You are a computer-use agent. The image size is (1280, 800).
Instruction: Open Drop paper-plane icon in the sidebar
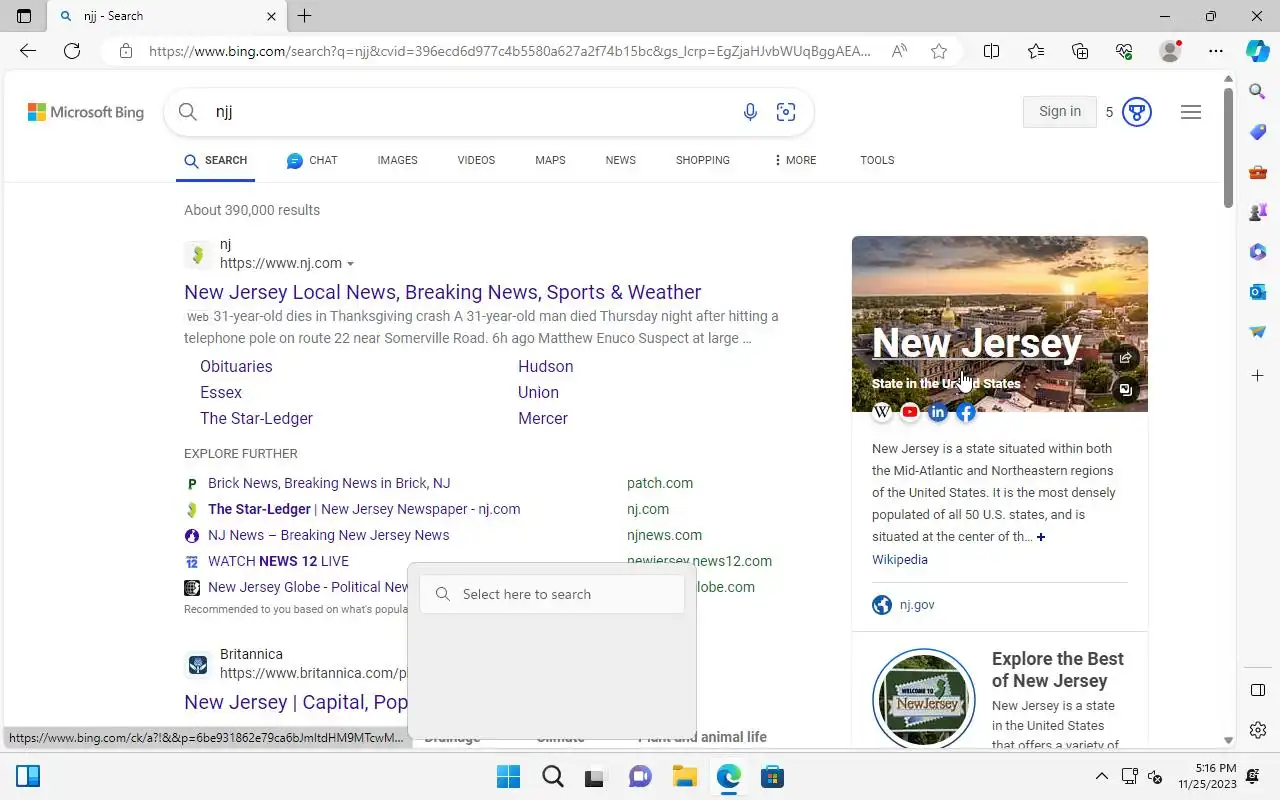pyautogui.click(x=1258, y=332)
